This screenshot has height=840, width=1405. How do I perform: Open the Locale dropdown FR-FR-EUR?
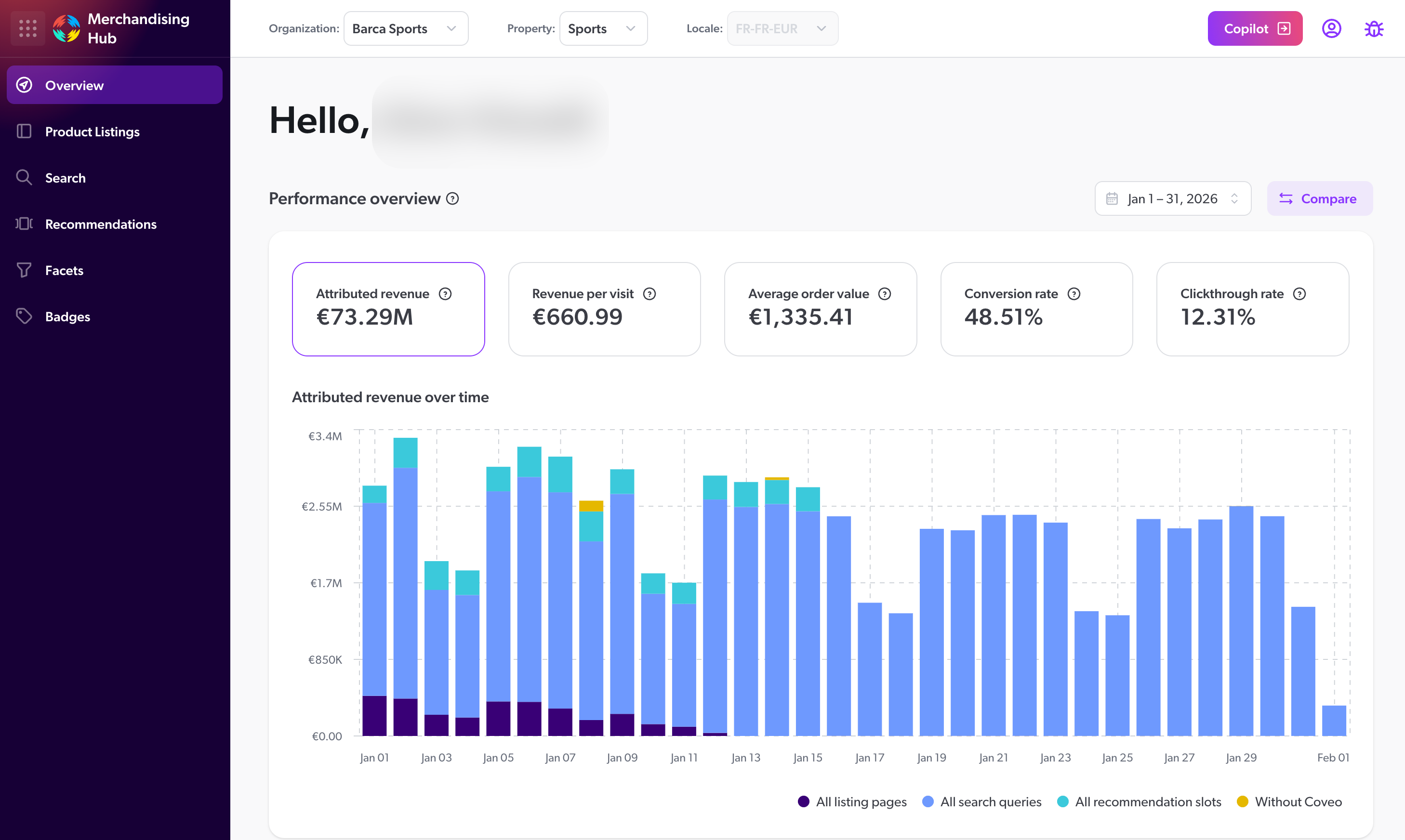[782, 28]
